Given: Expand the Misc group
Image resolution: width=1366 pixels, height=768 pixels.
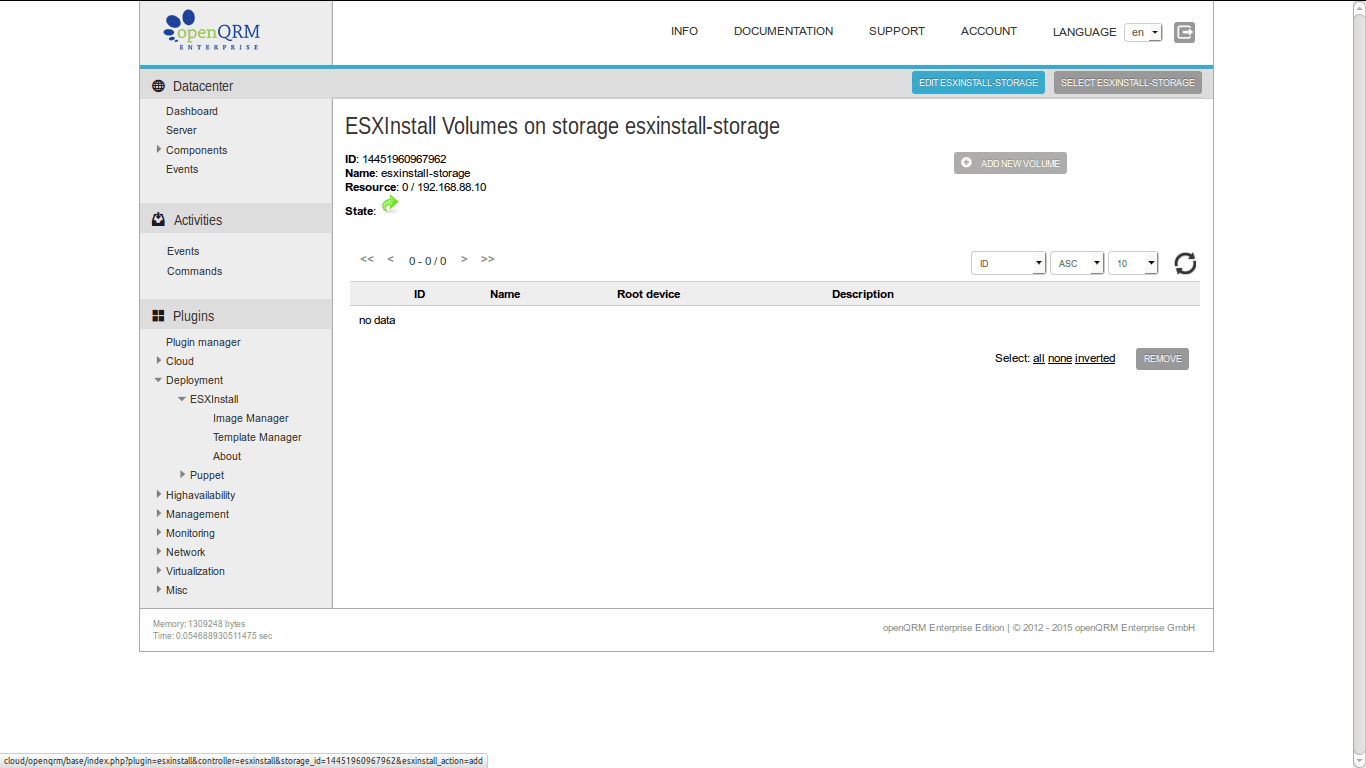Looking at the screenshot, I should pyautogui.click(x=159, y=590).
